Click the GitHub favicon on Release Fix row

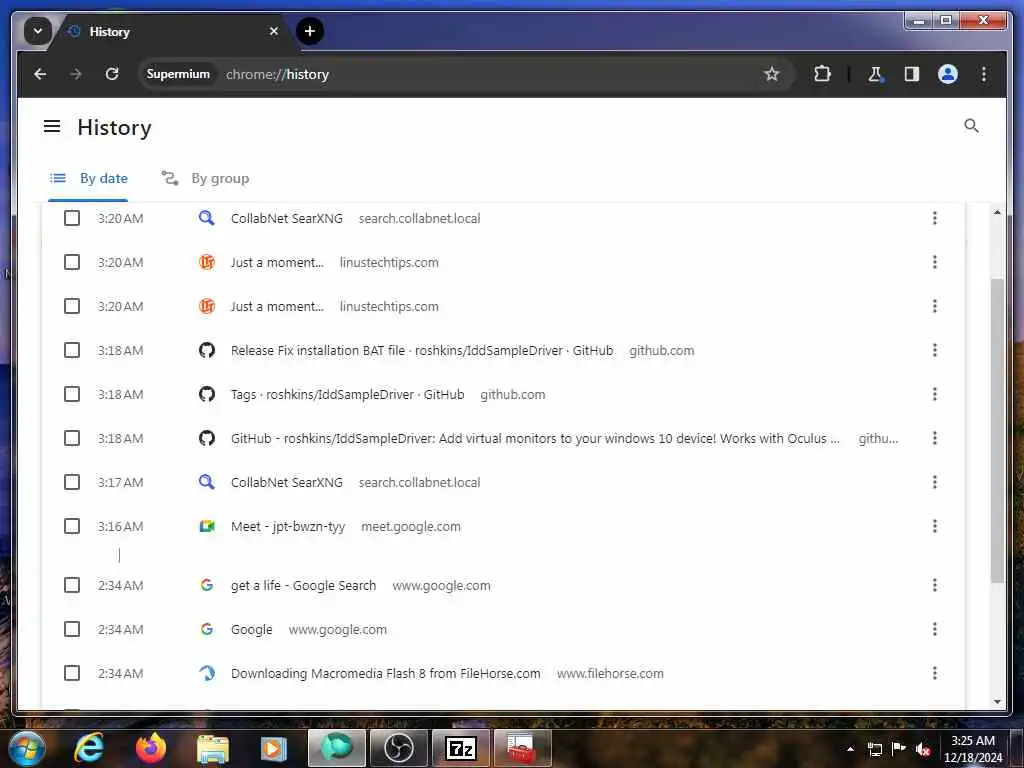click(206, 350)
